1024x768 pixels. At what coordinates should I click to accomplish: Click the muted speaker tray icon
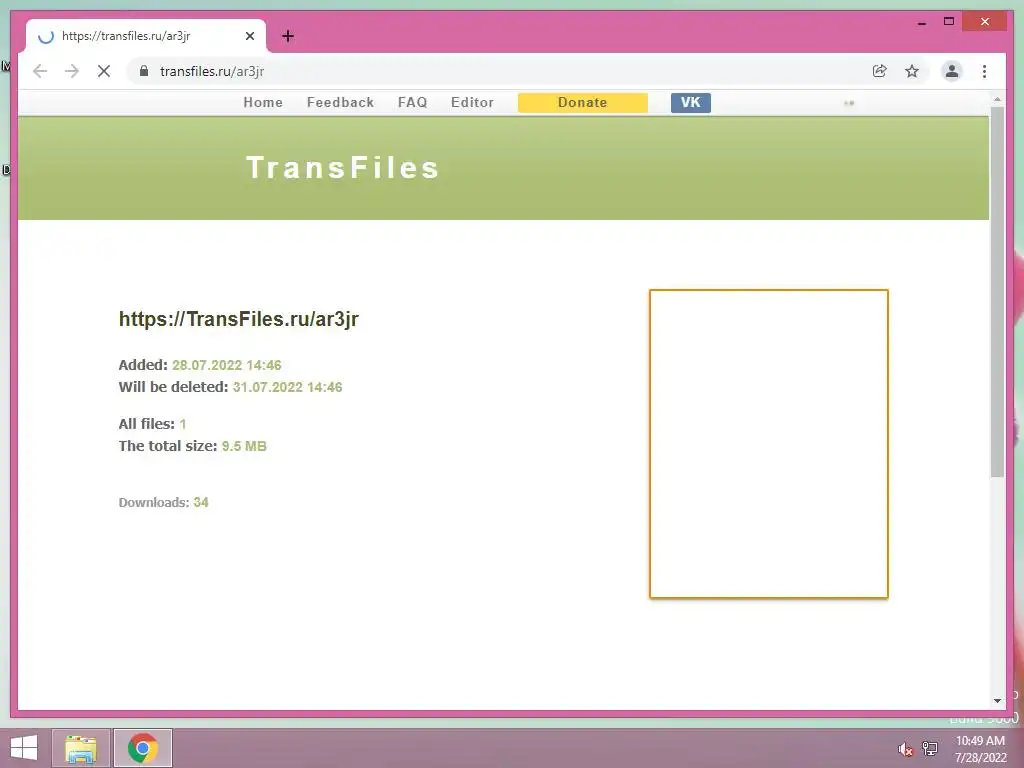[905, 749]
